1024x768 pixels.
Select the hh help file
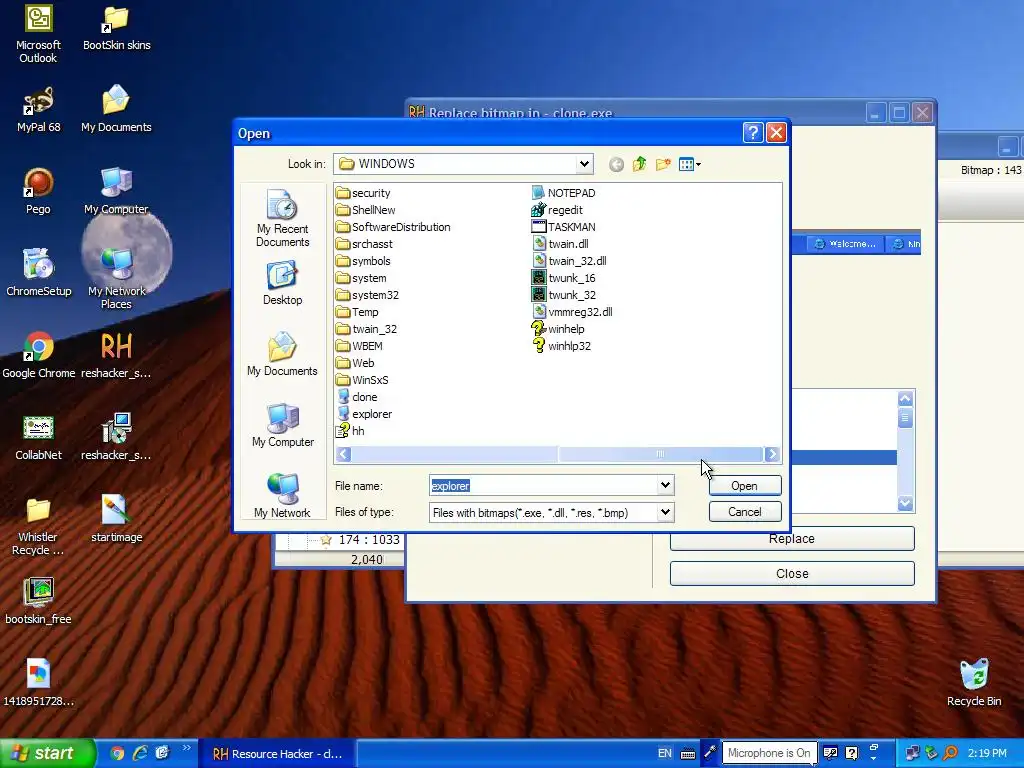tap(350, 430)
